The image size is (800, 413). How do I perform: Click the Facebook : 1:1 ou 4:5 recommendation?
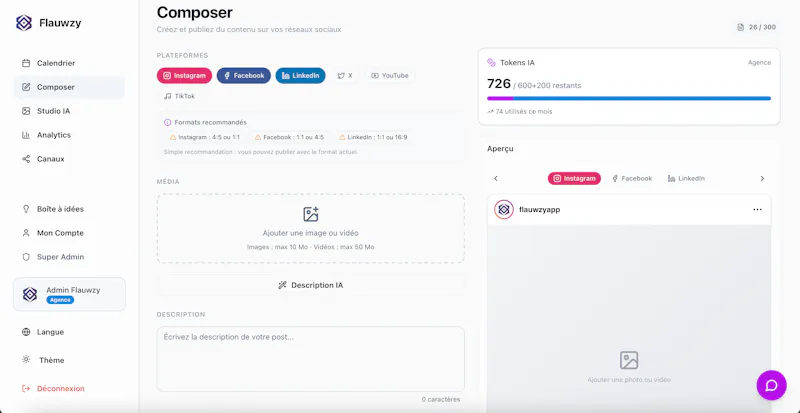tap(289, 137)
